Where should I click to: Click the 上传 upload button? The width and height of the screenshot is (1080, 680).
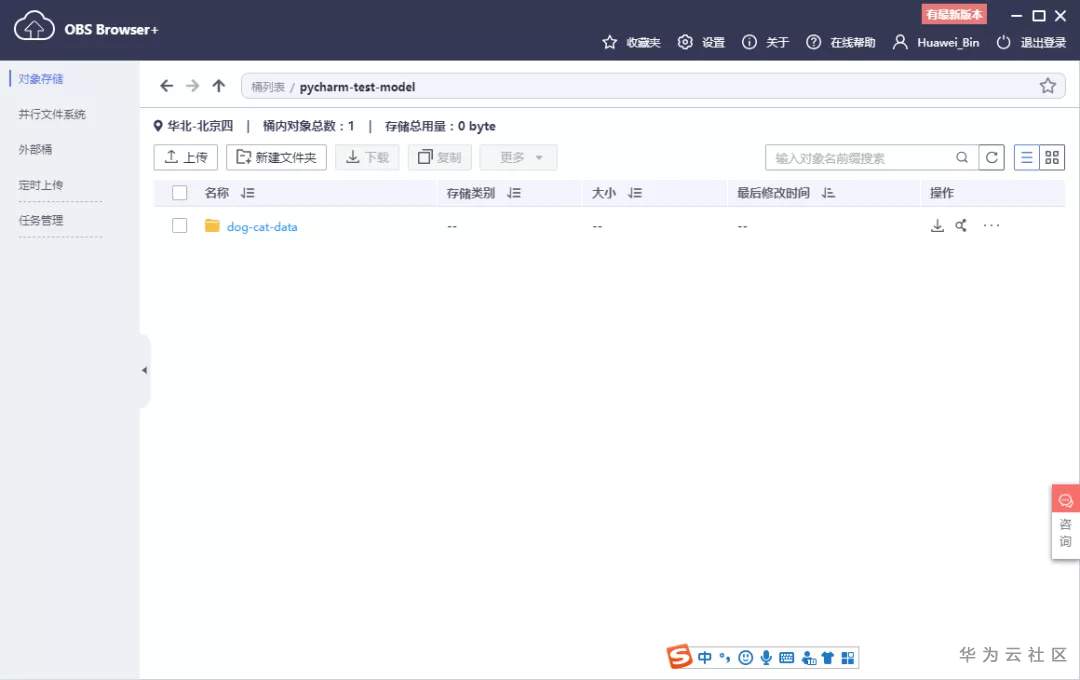[186, 157]
